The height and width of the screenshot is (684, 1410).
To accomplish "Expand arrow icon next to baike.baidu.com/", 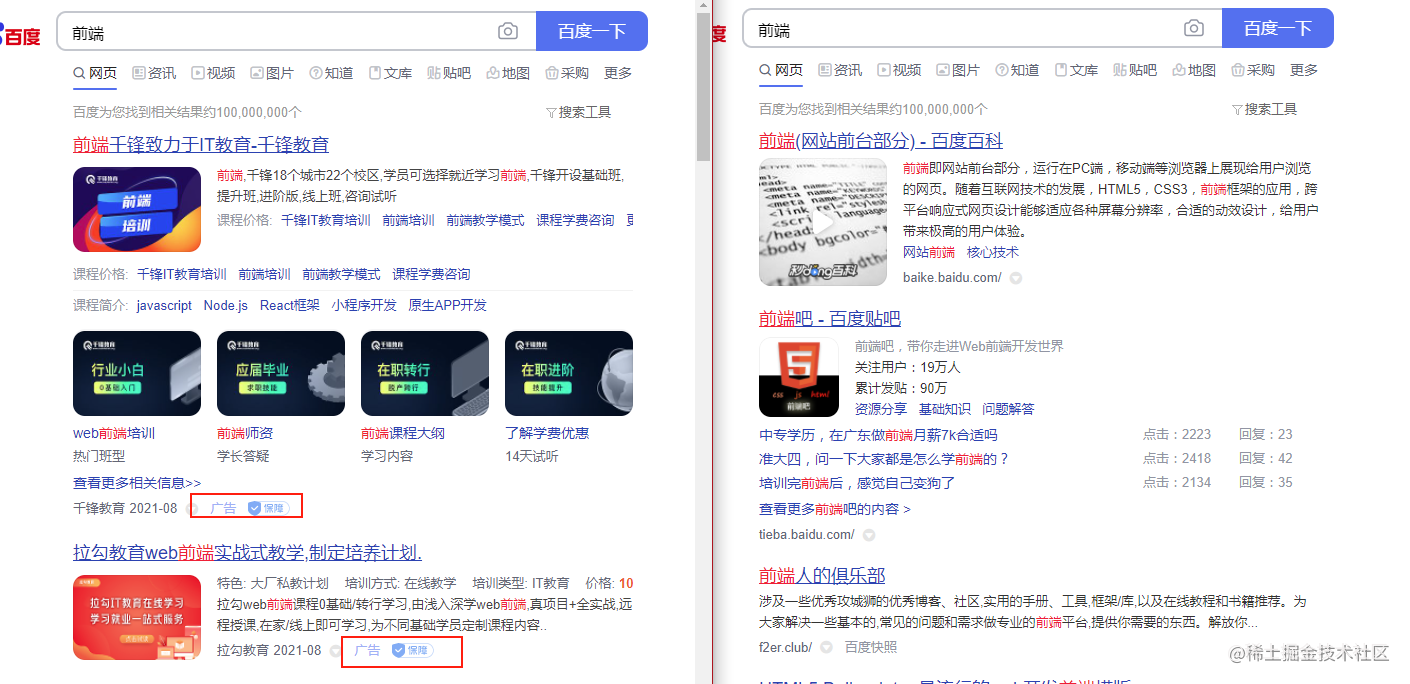I will point(1015,278).
